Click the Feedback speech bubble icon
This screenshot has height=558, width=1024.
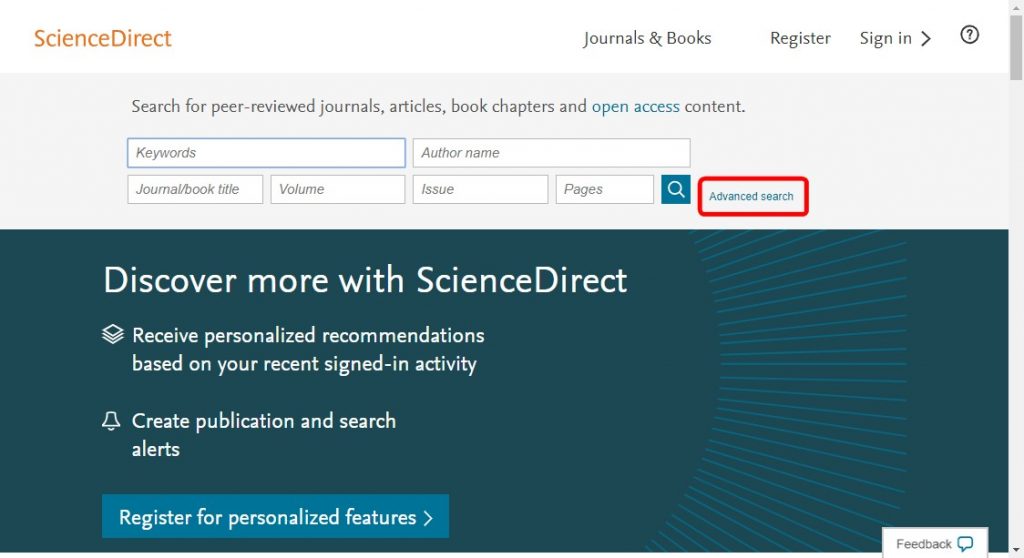965,544
